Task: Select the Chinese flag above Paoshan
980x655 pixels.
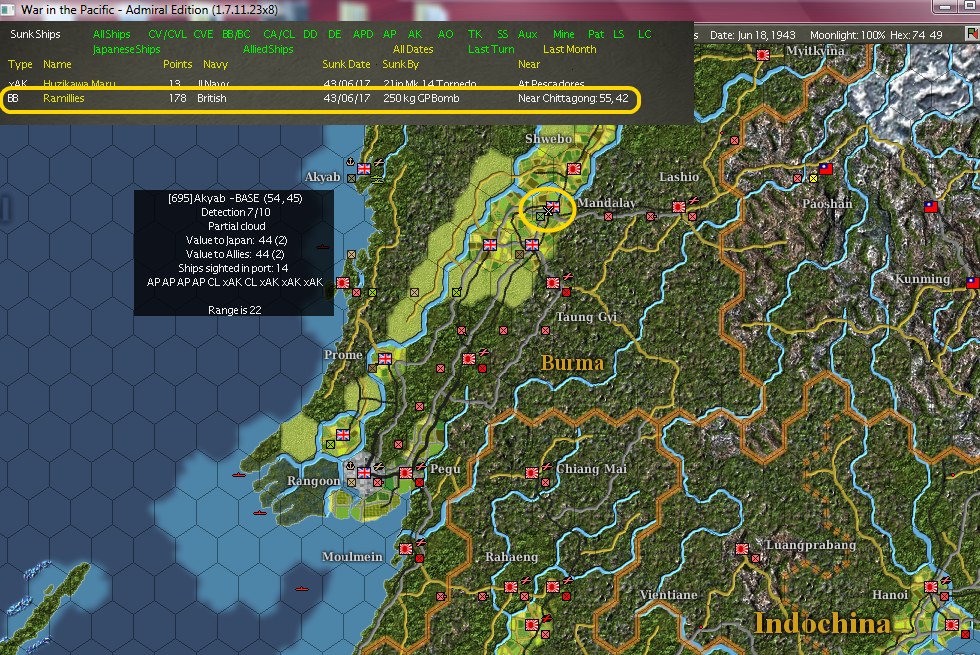Action: tap(826, 168)
